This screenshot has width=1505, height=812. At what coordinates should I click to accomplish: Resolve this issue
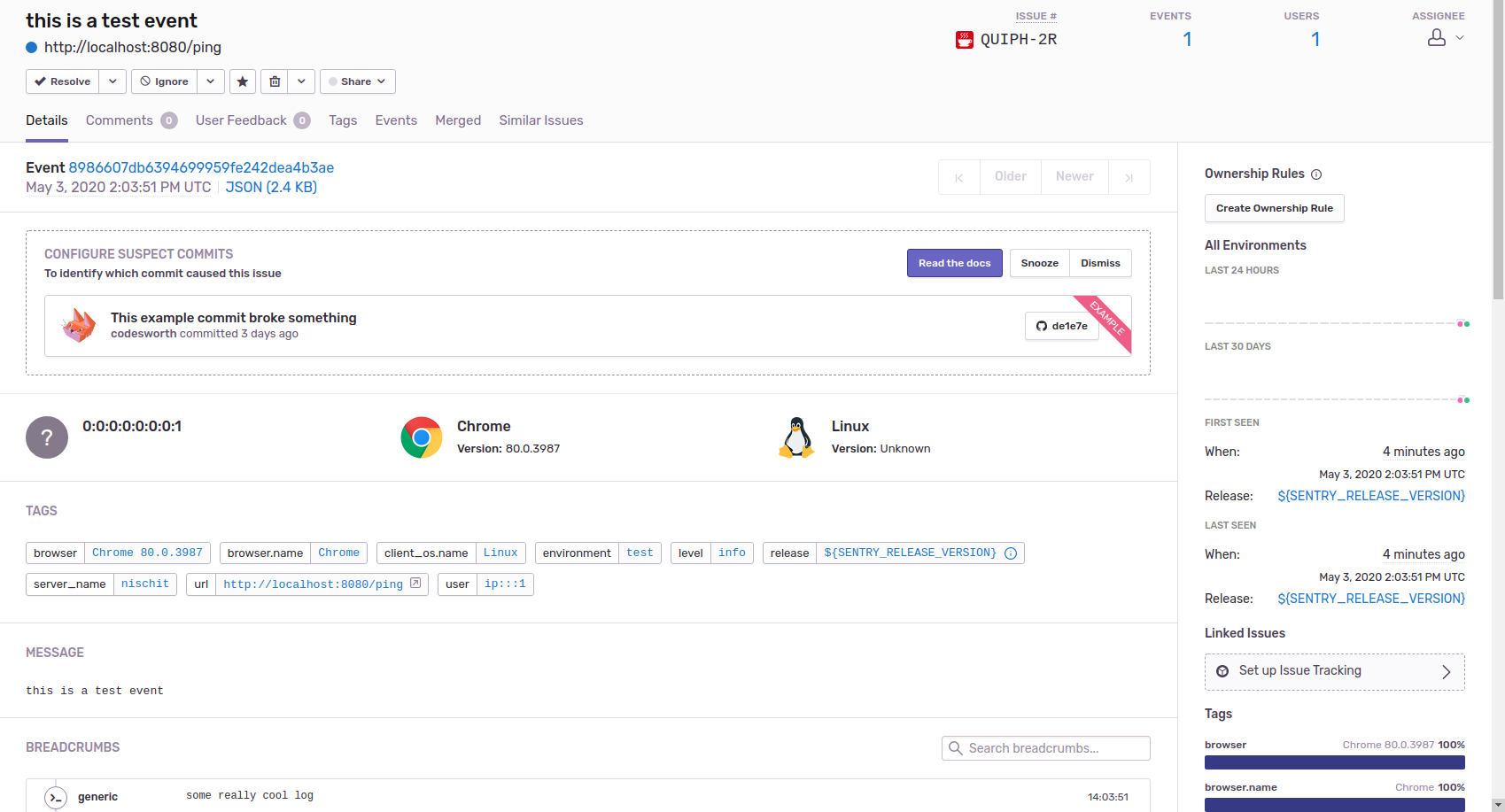pyautogui.click(x=62, y=81)
